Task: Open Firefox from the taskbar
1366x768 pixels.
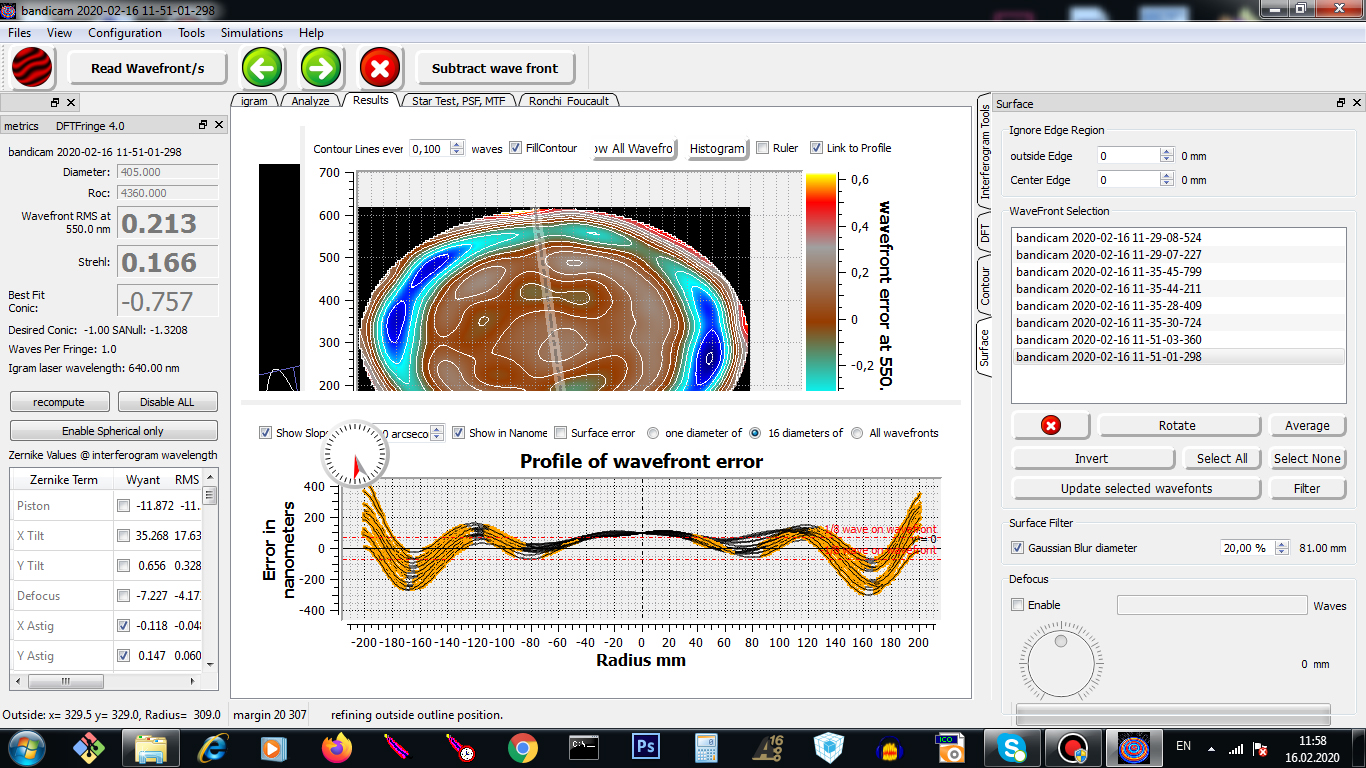Action: (x=337, y=747)
